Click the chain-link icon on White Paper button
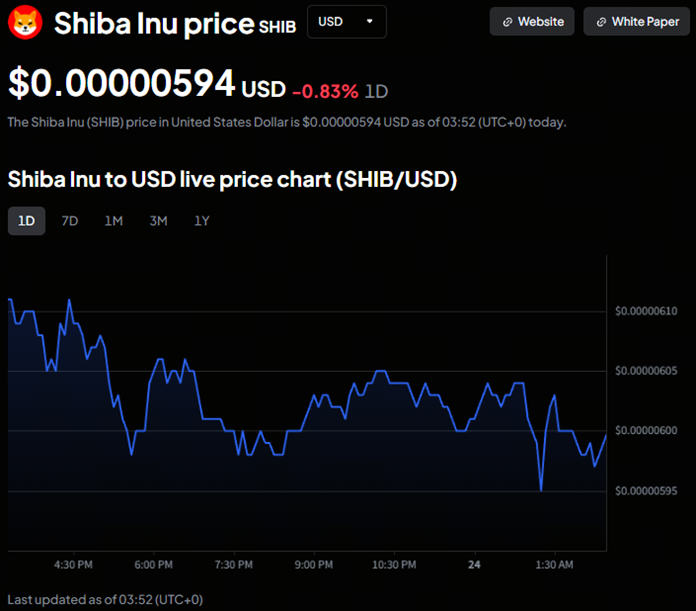The image size is (696, 611). tap(602, 22)
